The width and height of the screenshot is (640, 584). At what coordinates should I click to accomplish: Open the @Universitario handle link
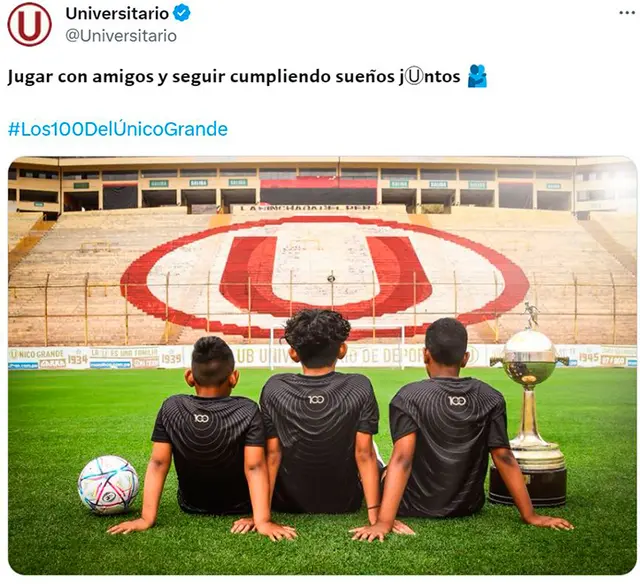[x=121, y=36]
